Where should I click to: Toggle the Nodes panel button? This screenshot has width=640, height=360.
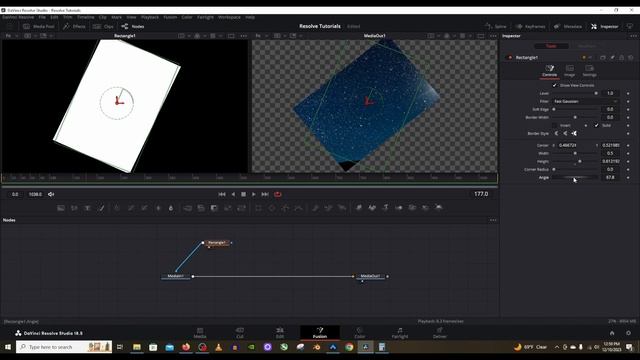coord(133,27)
